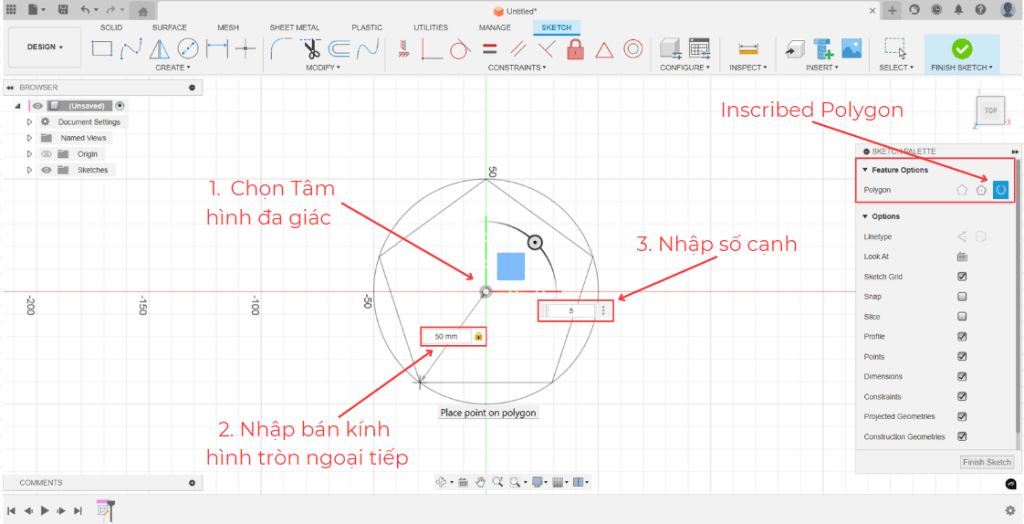Click the Insert Image icon
The image size is (1024, 524).
[851, 48]
